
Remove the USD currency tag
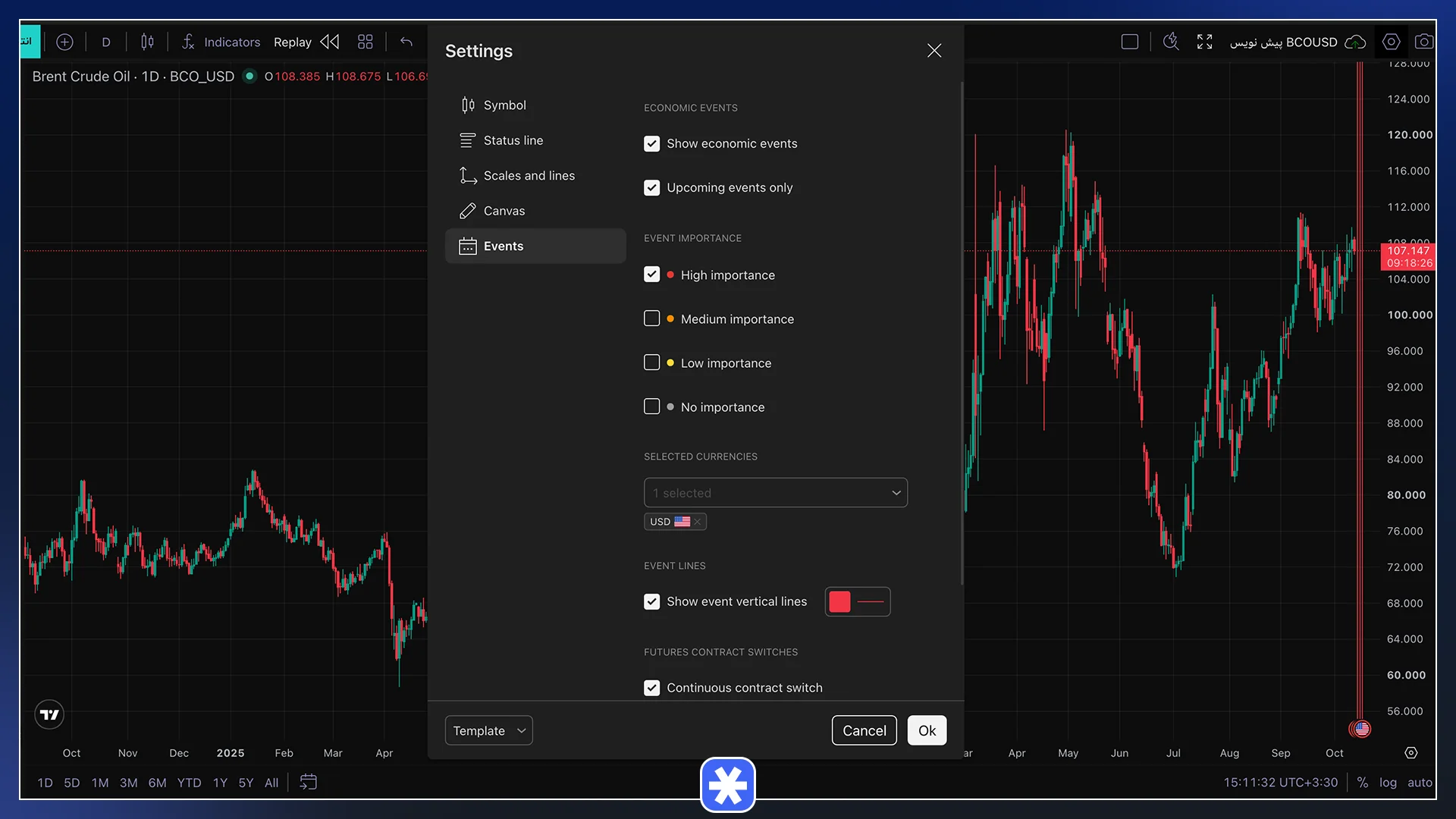tap(697, 522)
